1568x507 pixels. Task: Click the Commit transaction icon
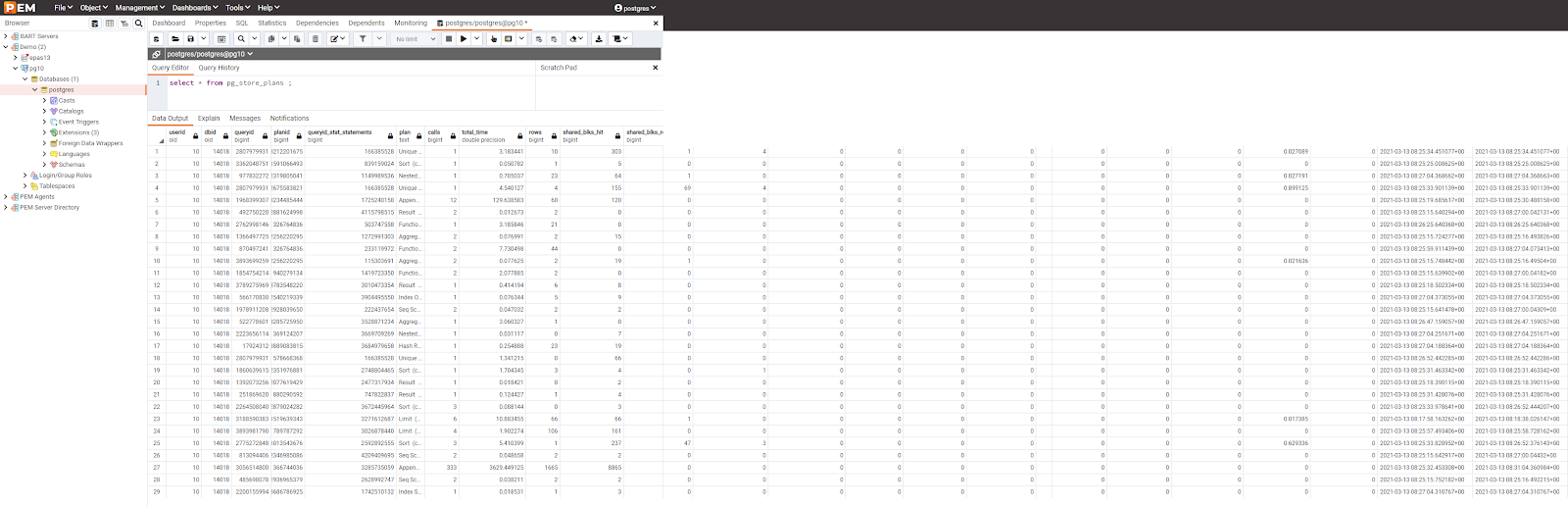(x=539, y=39)
